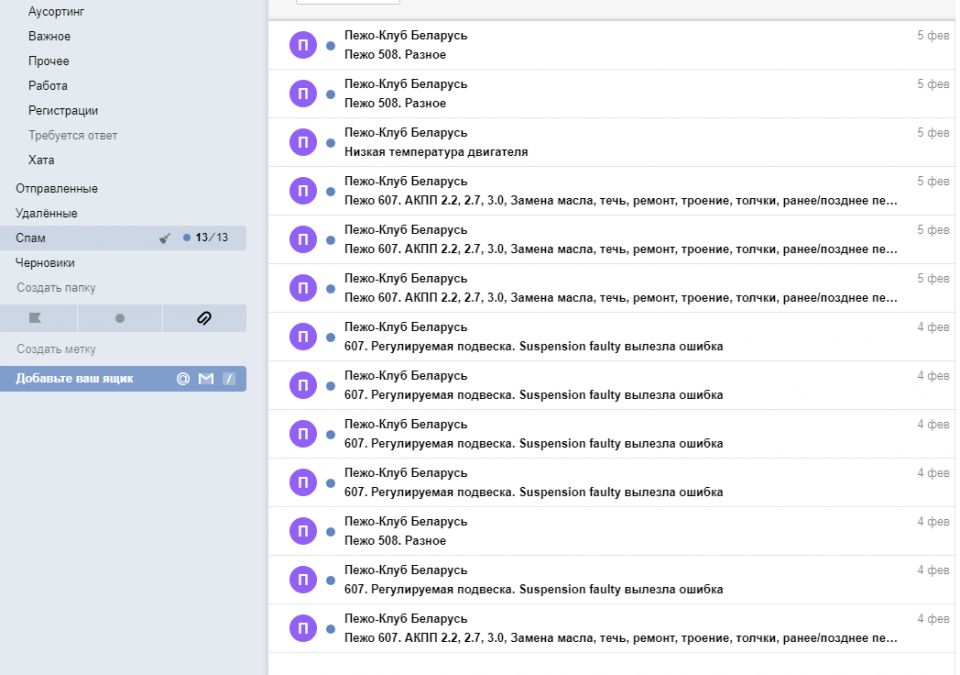
Task: Click the 13/13 unread counter in Спам
Action: point(211,238)
